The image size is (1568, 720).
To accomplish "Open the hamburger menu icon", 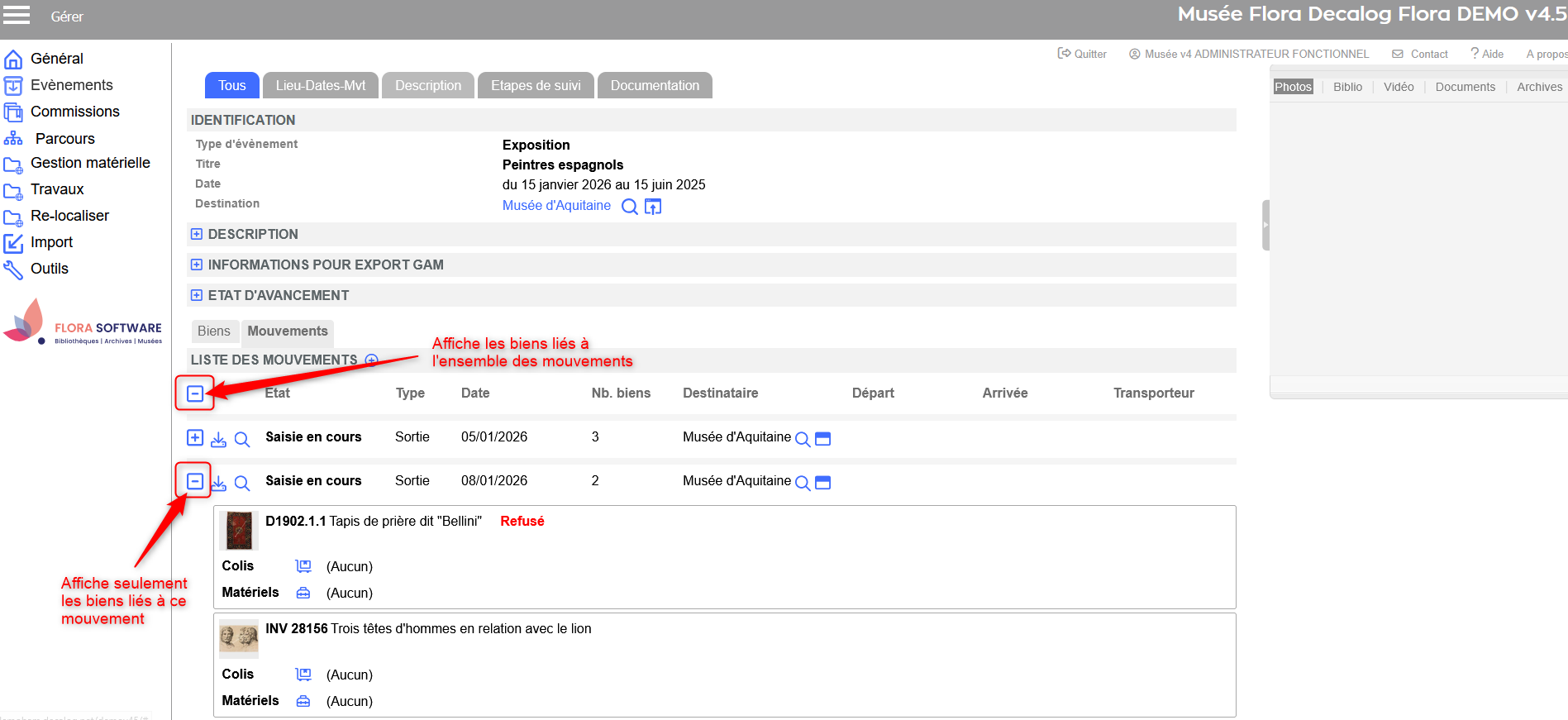I will point(17,15).
